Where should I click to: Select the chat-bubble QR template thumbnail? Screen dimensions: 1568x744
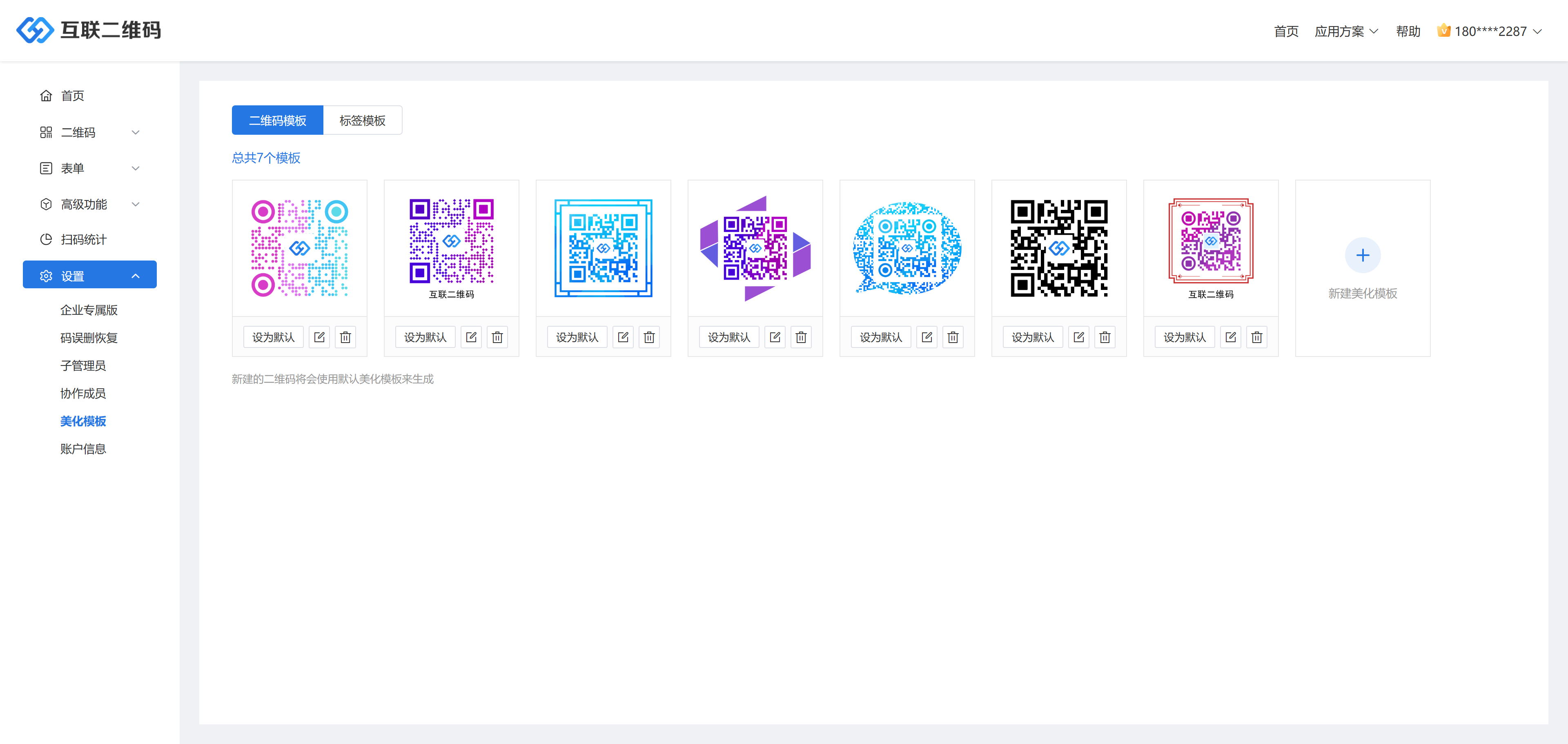906,248
